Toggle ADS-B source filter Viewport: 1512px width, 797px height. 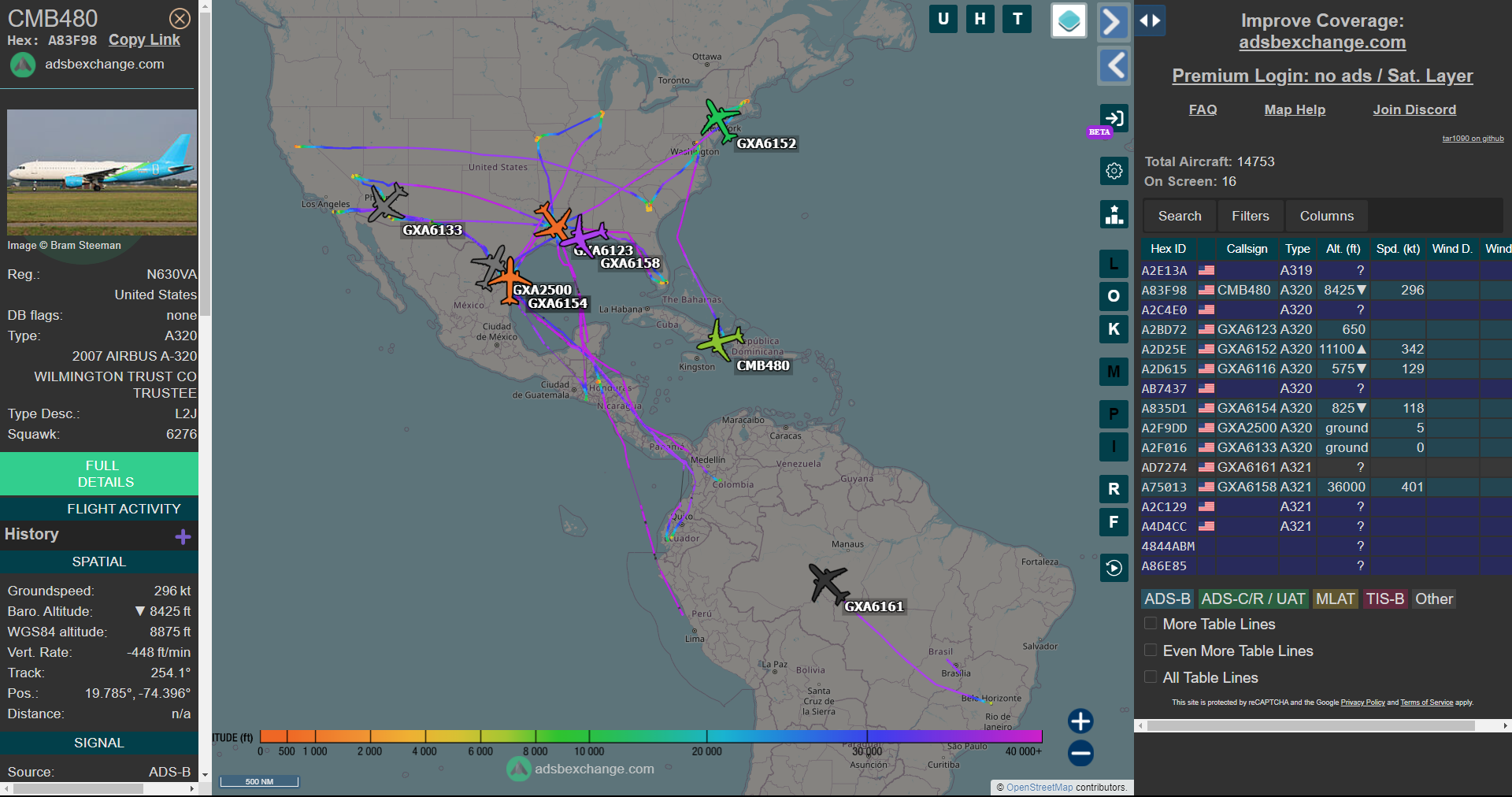pos(1167,599)
